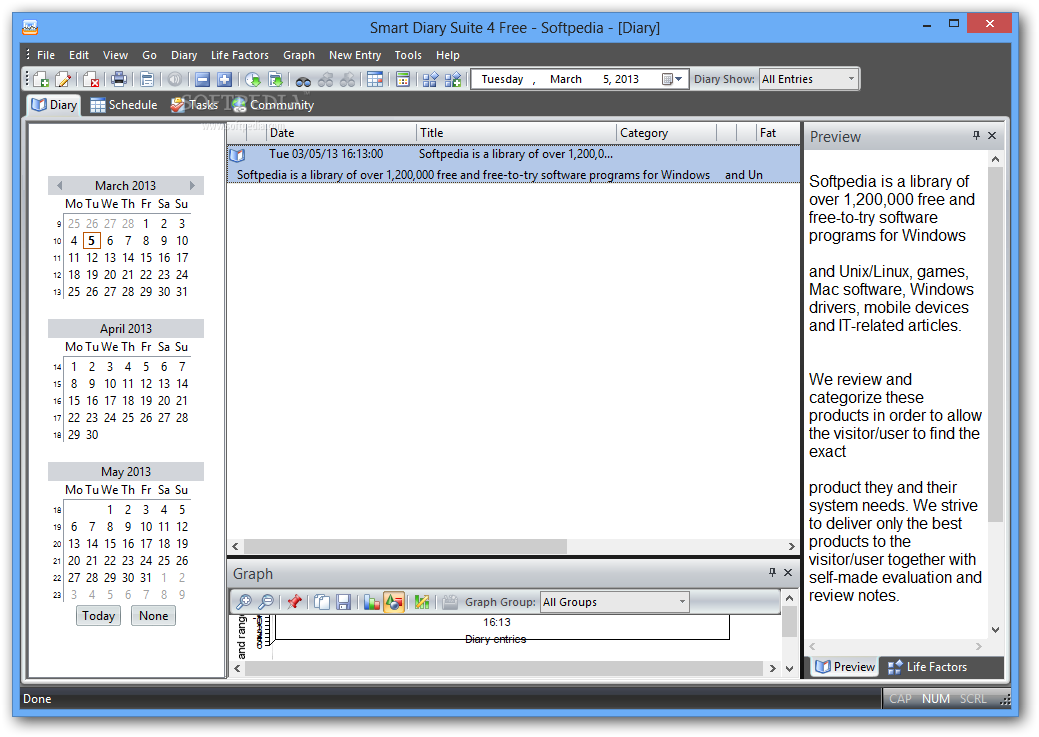Select the Diary tab
The image size is (1039, 737).
point(54,105)
